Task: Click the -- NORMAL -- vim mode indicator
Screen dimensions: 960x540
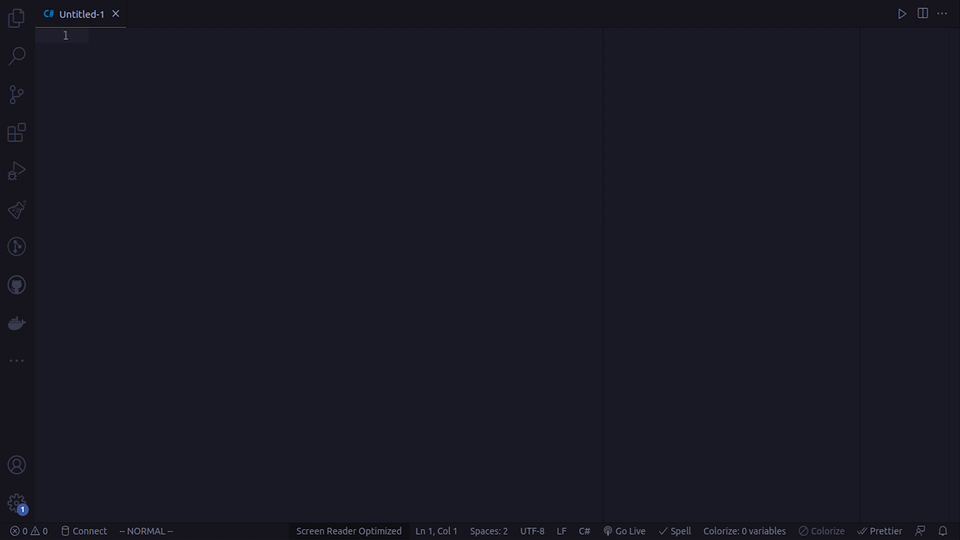Action: pyautogui.click(x=146, y=531)
